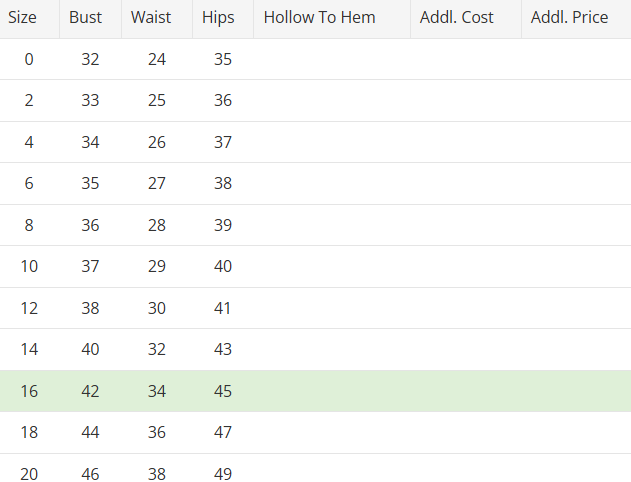
Task: Select the size 10 row
Action: point(29,266)
